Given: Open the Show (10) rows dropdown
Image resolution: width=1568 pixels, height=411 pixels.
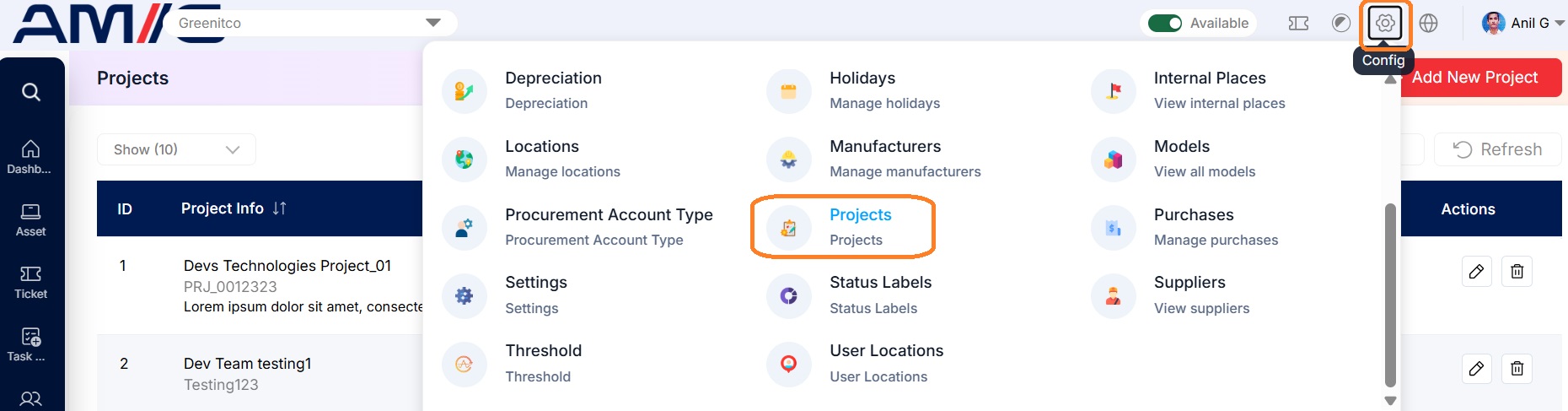Looking at the screenshot, I should (x=176, y=149).
